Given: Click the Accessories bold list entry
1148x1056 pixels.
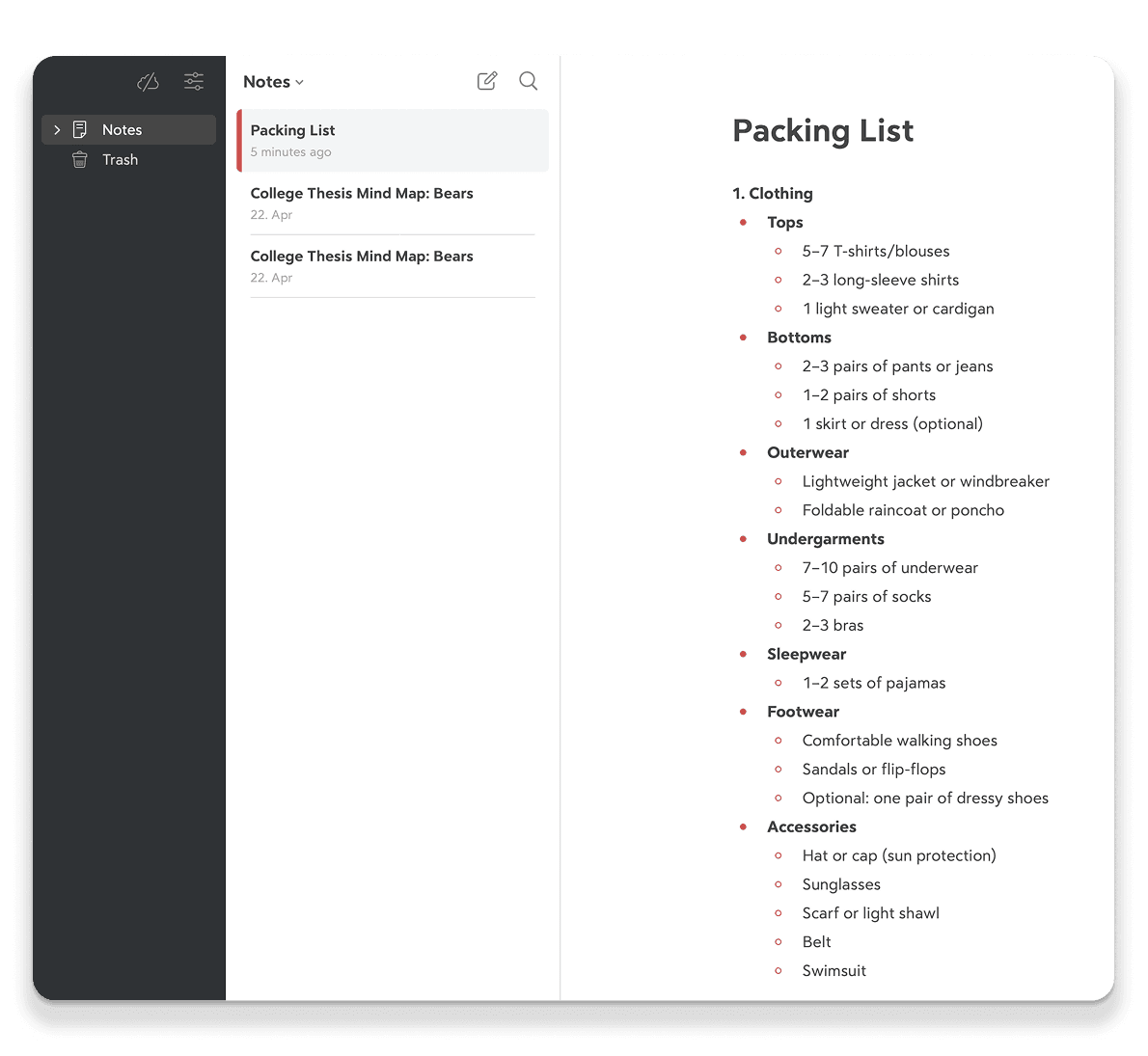Looking at the screenshot, I should coord(811,826).
